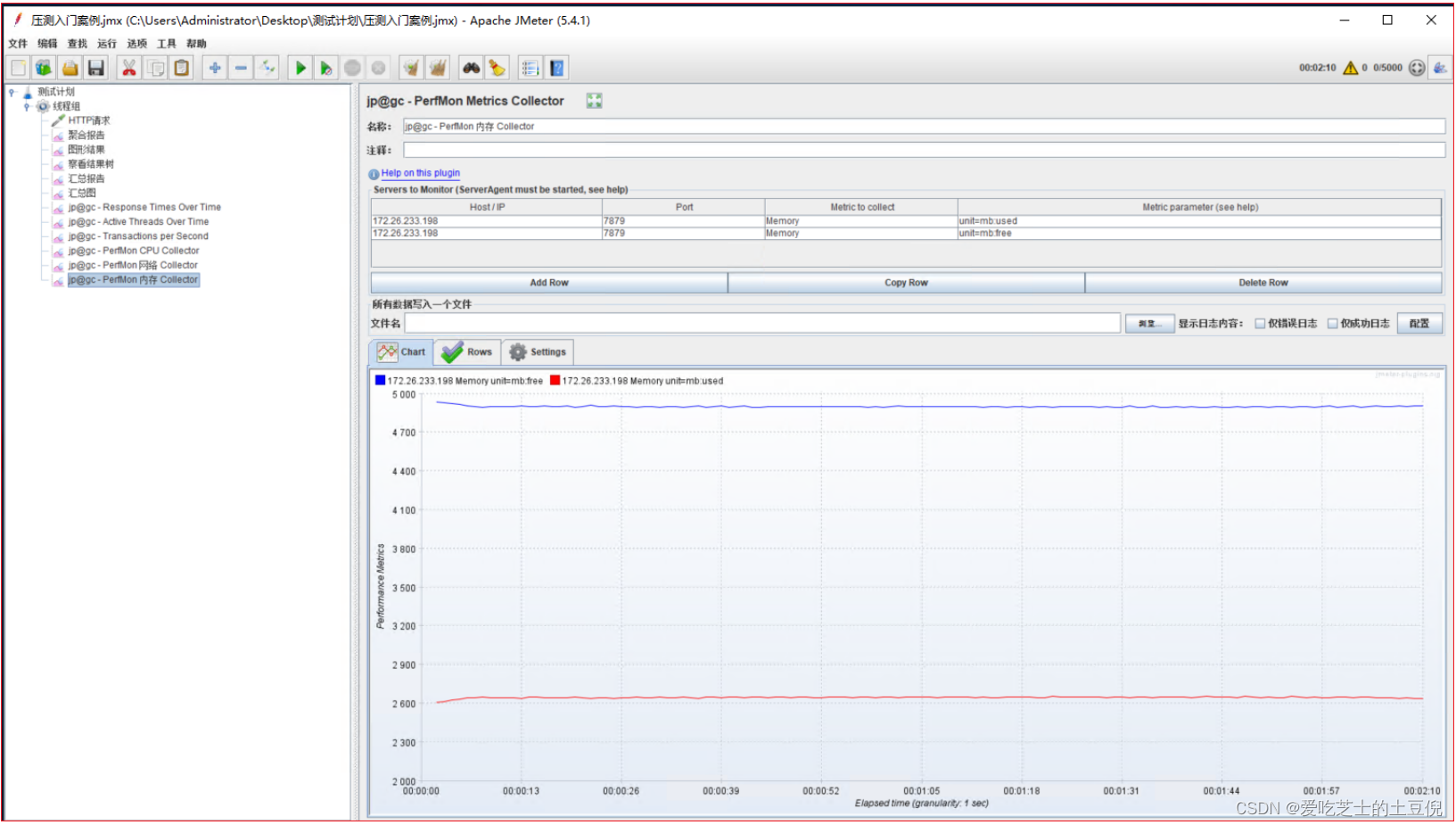This screenshot has height=825, width=1456.
Task: Click the blue mb:free legend swatch
Action: click(x=381, y=381)
